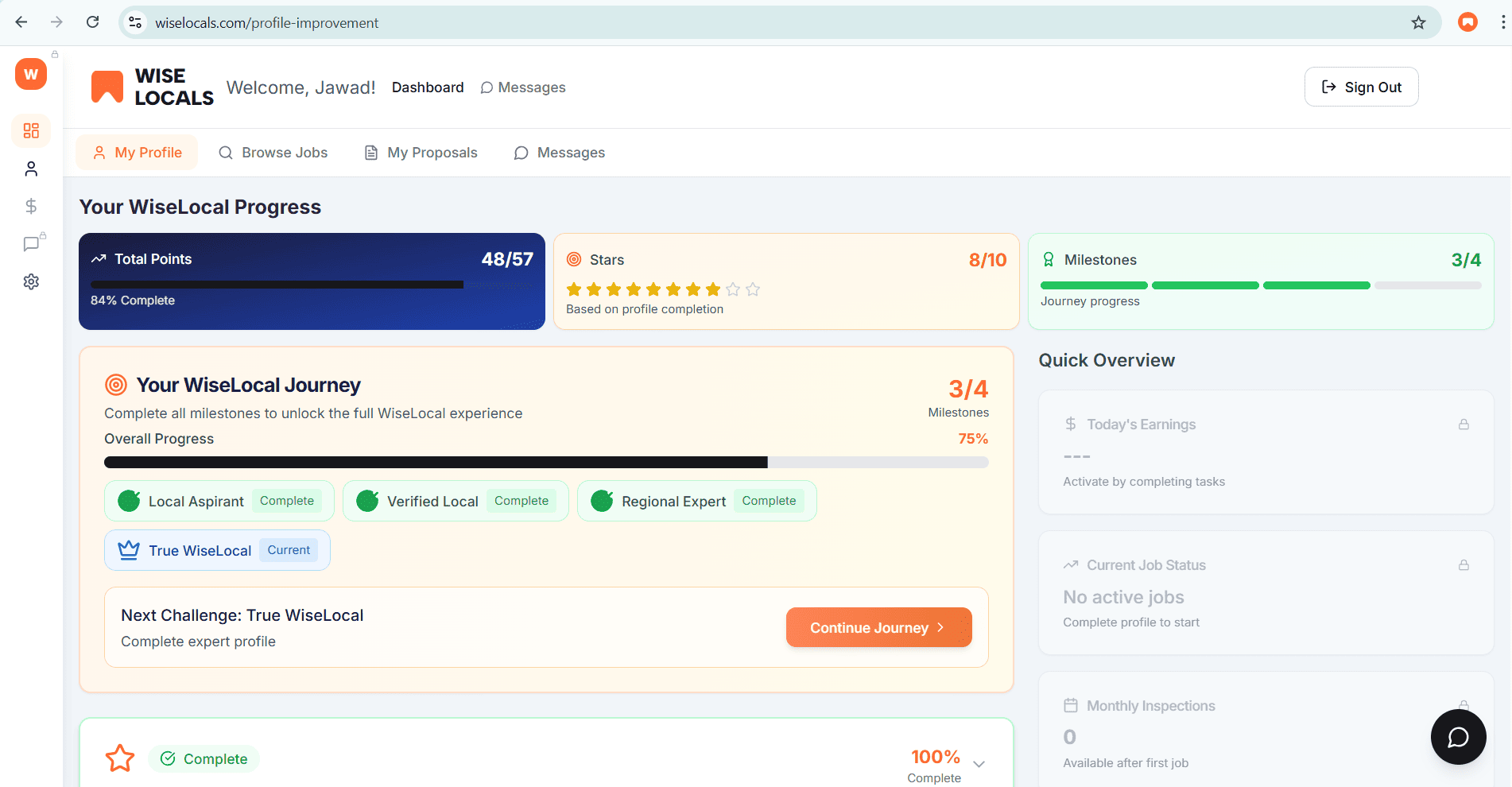Expand the 100% Complete section chevron
This screenshot has height=787, width=1512.
click(979, 764)
